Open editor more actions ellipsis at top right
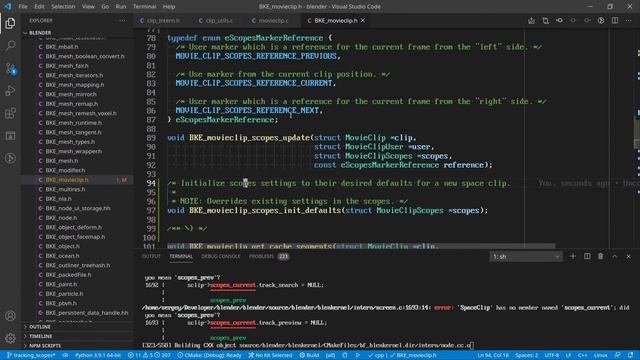The image size is (640, 360). point(629,20)
